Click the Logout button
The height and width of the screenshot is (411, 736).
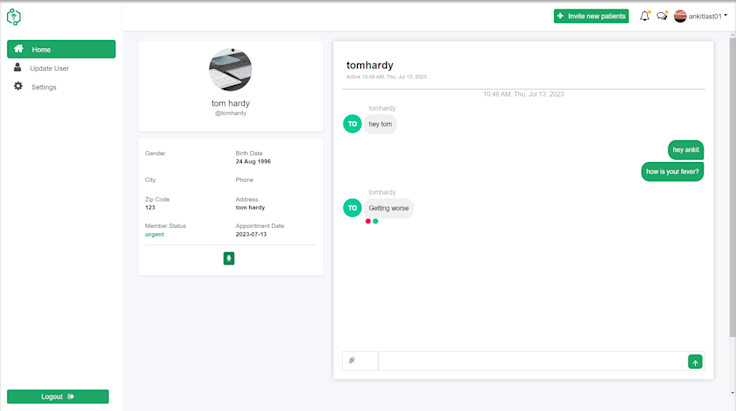(x=58, y=396)
